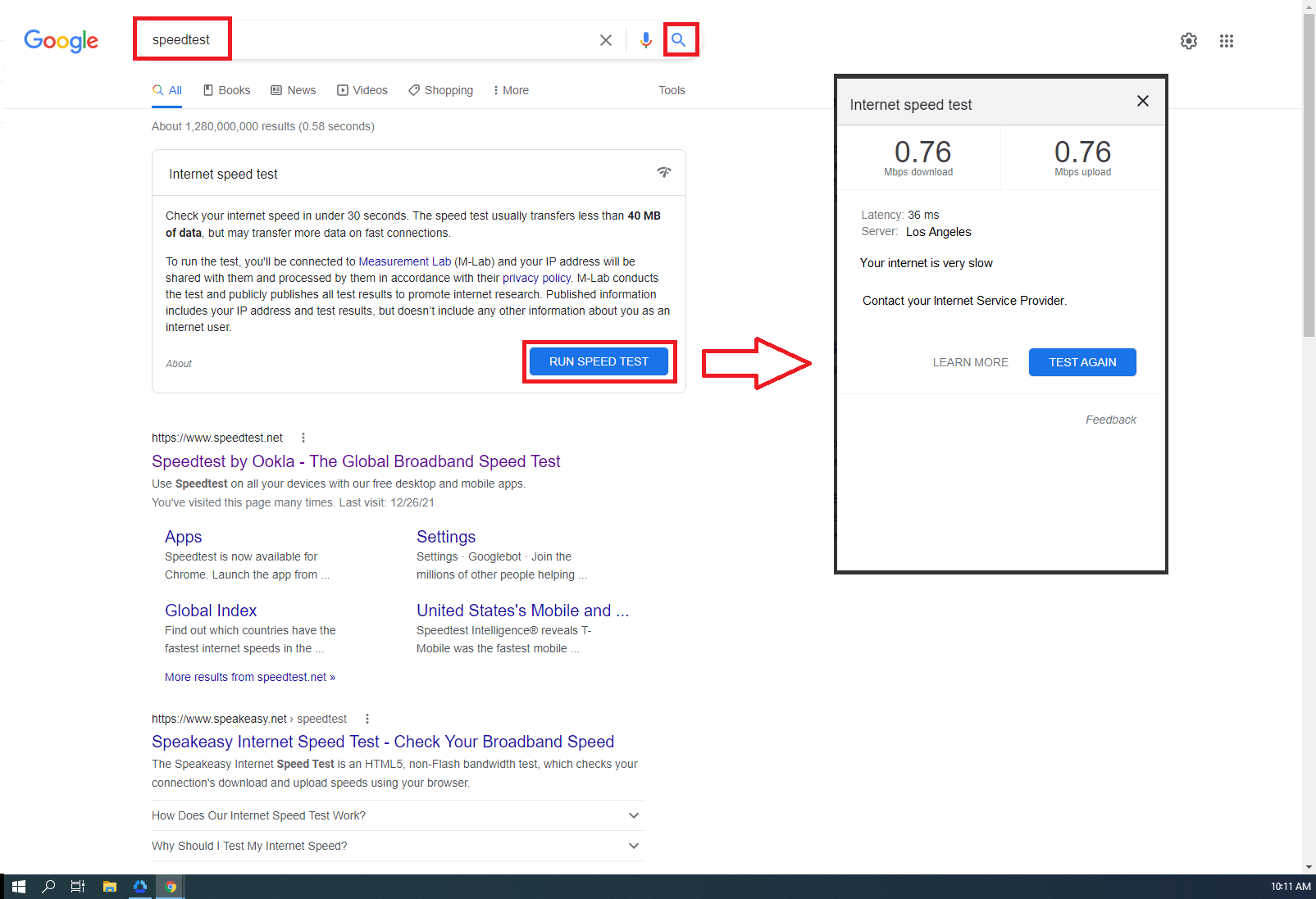Viewport: 1316px width, 899px height.
Task: Expand How Does Our Internet Speed Test Work
Action: (398, 815)
